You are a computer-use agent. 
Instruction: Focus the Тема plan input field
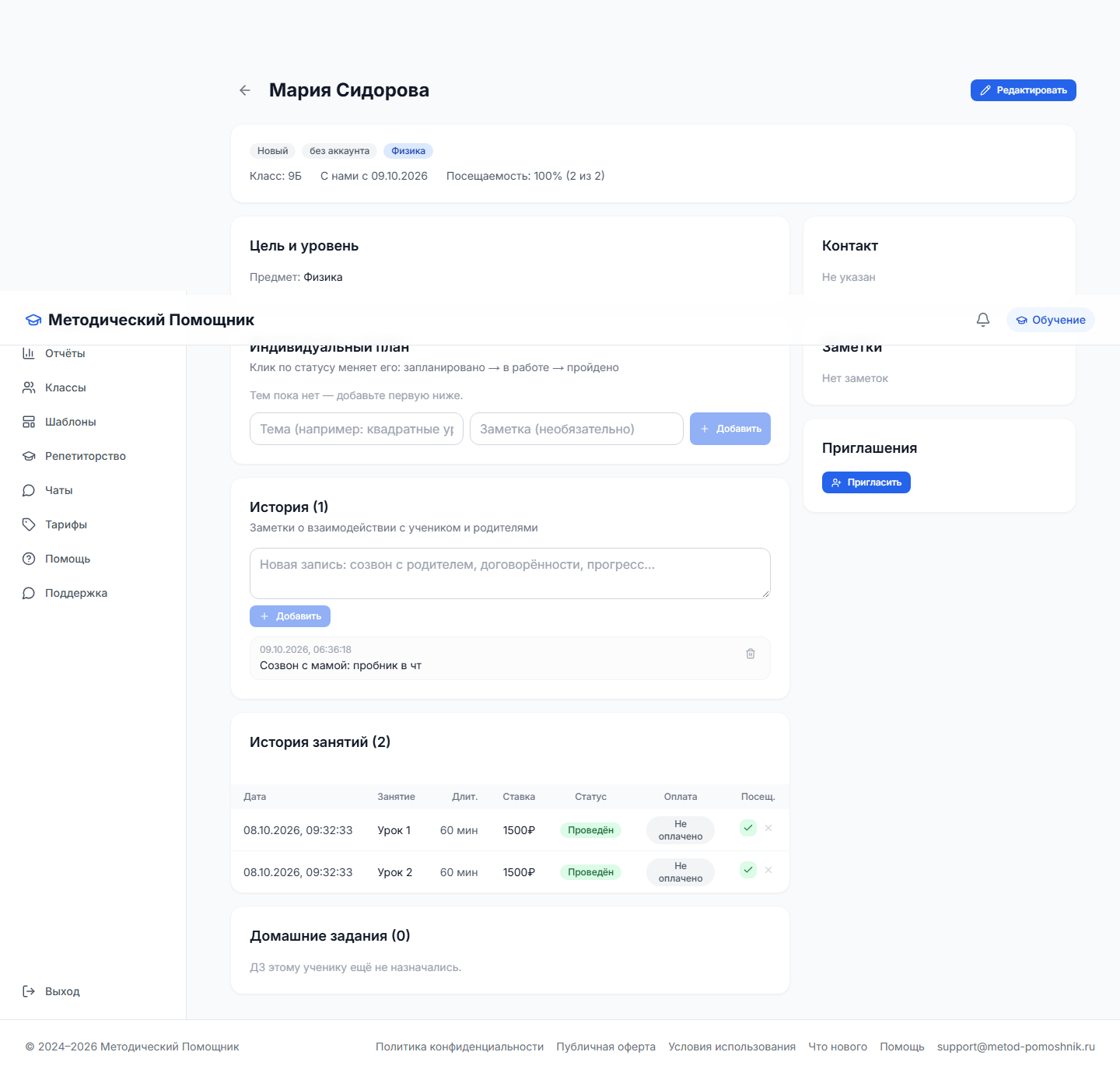point(356,429)
